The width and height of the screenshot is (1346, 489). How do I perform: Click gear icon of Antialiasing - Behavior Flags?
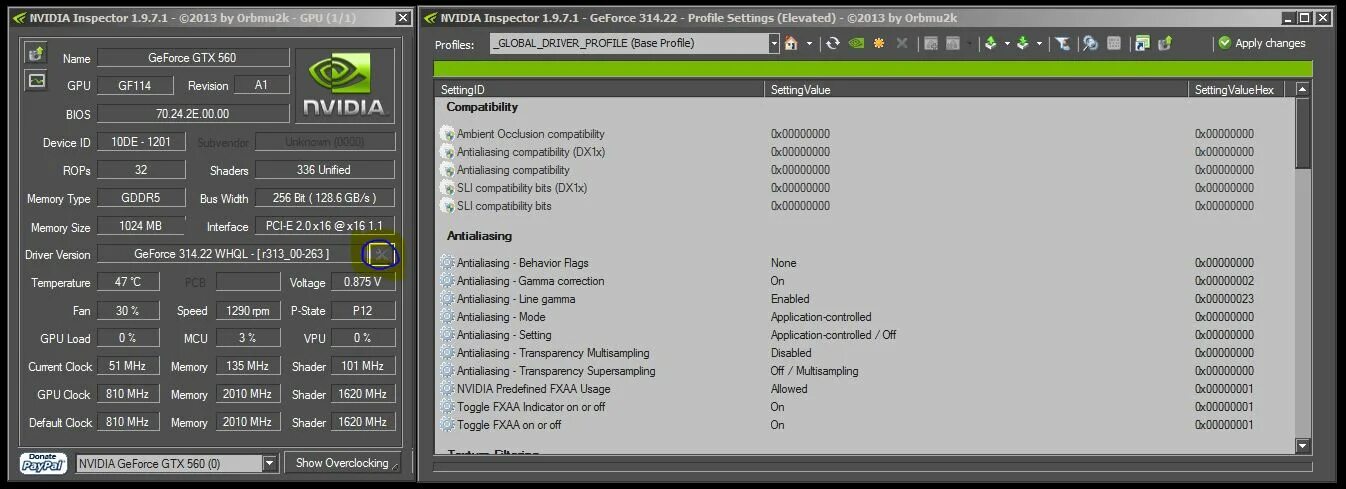(x=447, y=263)
